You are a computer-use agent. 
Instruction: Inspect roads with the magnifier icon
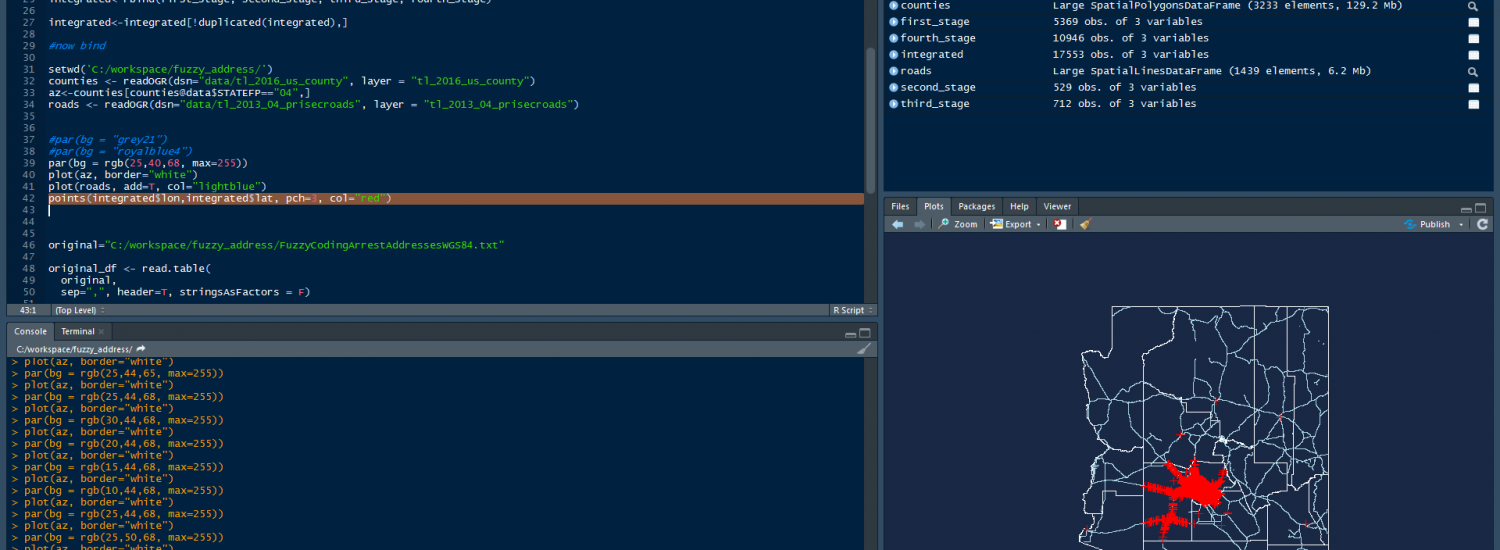pos(1473,72)
